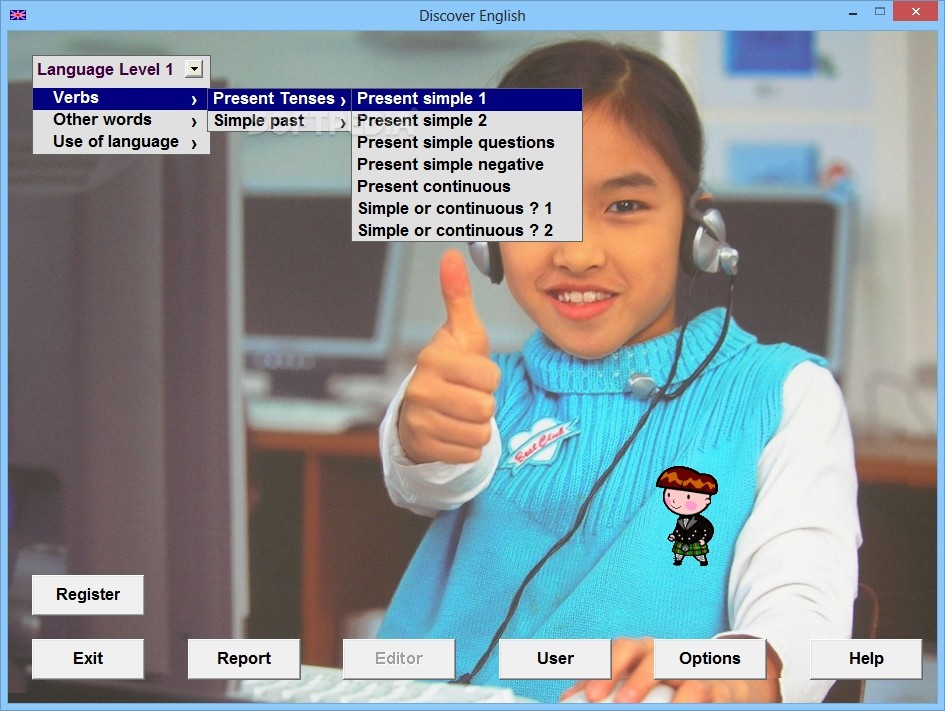
Task: Open the User button
Action: click(x=555, y=659)
